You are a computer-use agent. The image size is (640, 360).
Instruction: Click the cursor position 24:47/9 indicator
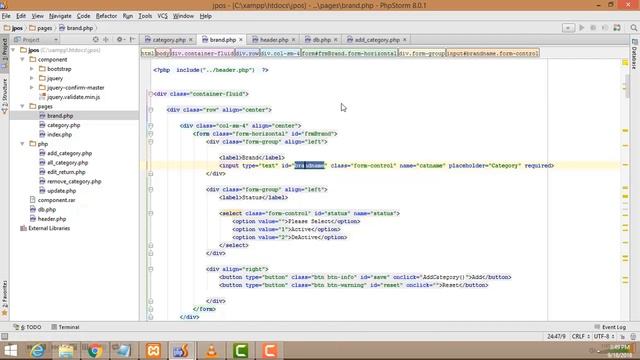556,337
